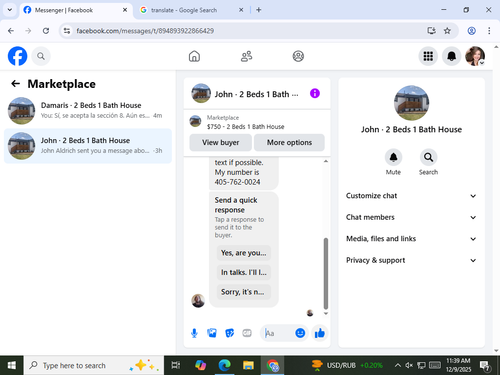Reload the Facebook page

coord(46,31)
